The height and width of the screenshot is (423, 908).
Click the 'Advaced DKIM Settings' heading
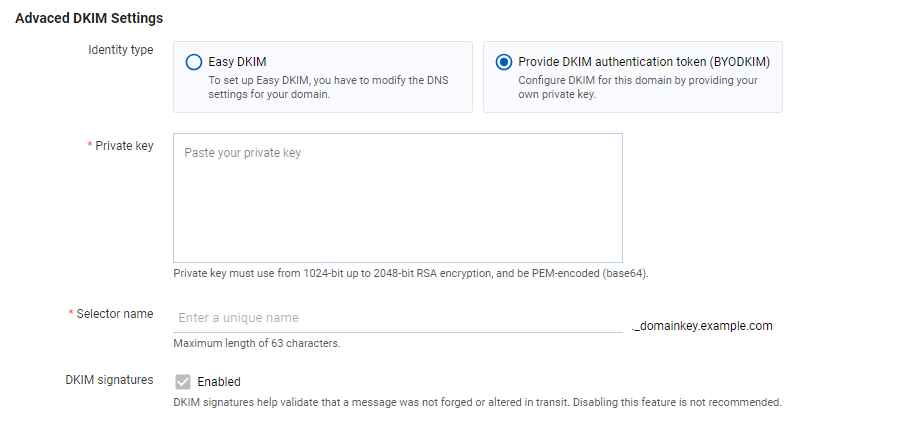pyautogui.click(x=89, y=19)
